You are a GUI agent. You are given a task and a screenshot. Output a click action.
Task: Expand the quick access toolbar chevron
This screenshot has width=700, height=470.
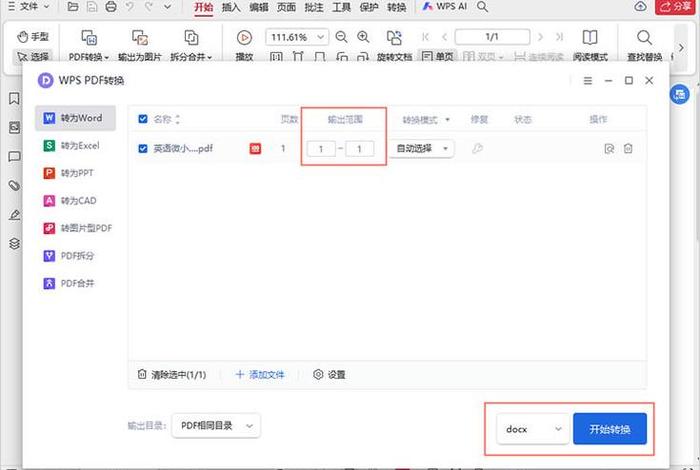[167, 7]
